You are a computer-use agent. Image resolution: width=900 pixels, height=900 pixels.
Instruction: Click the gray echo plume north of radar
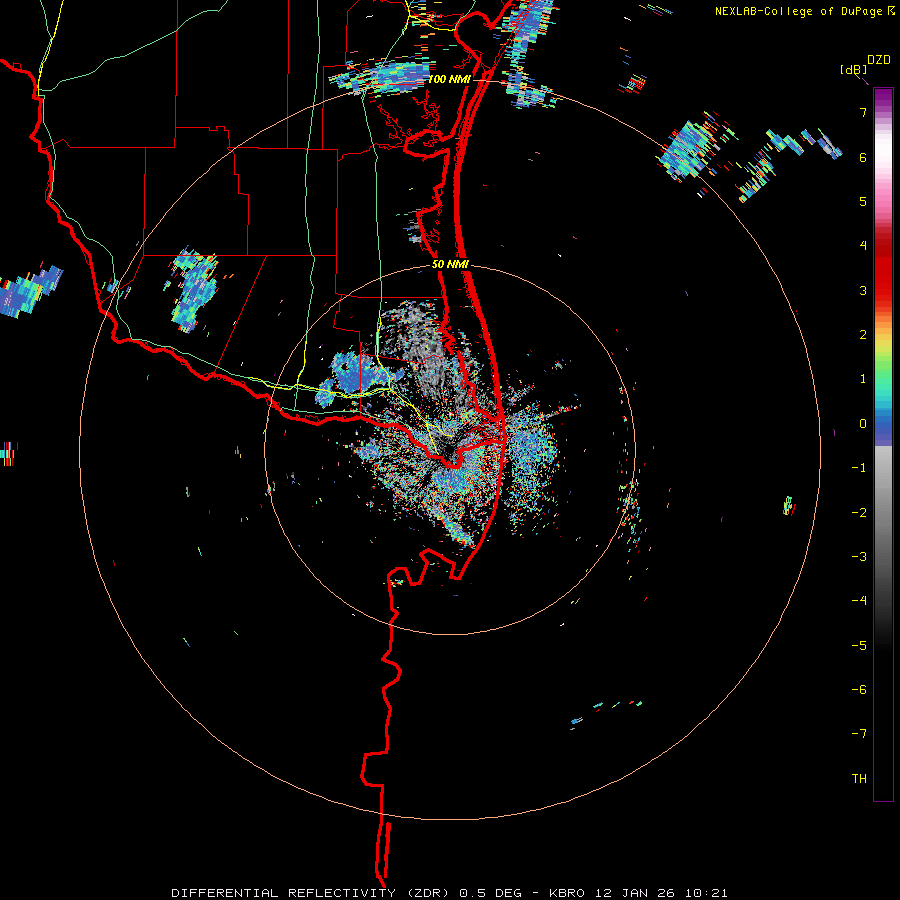coord(422,350)
